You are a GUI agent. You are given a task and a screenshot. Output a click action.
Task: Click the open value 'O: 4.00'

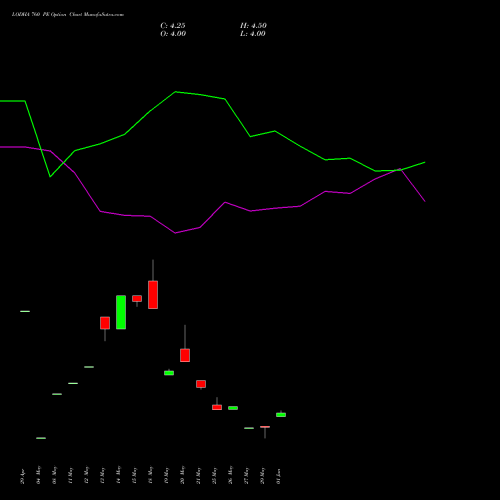click(173, 34)
